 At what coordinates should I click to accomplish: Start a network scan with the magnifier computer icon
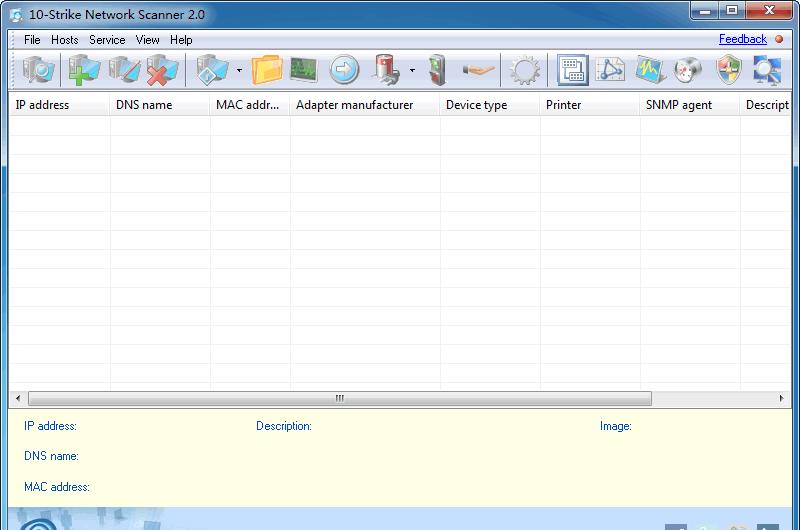(x=38, y=69)
